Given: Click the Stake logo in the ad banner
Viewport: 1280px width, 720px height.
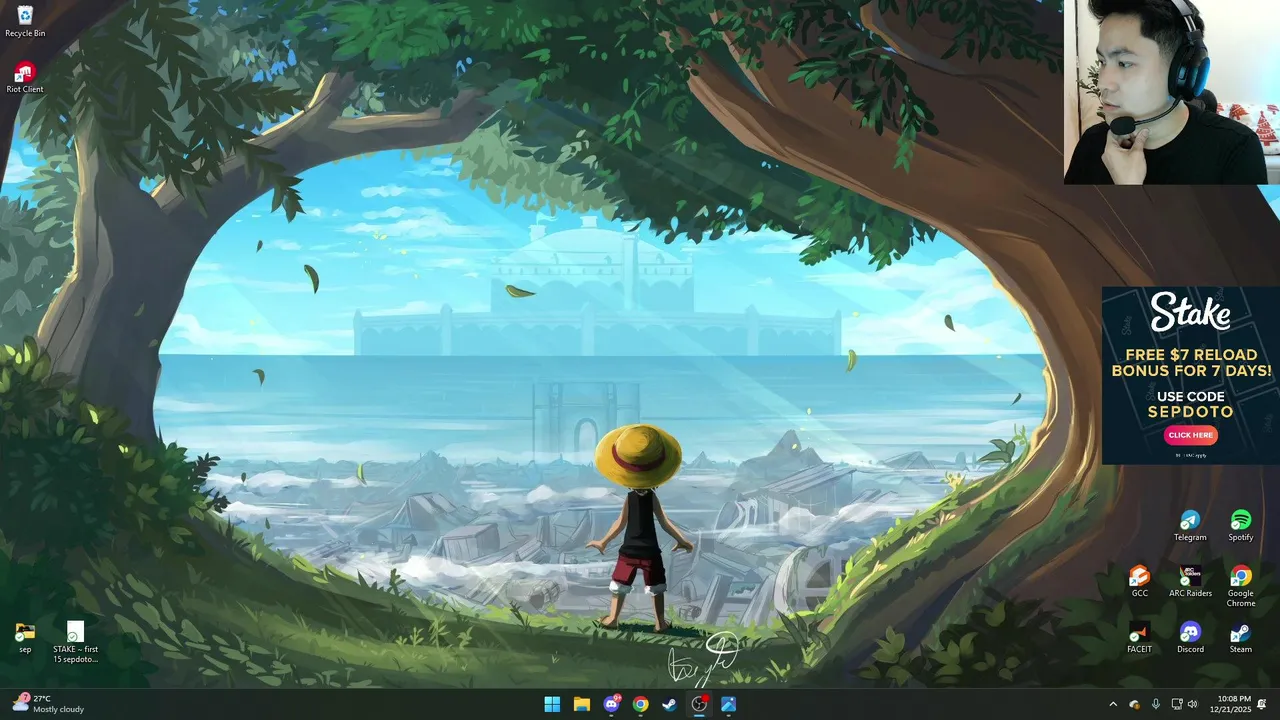Looking at the screenshot, I should pos(1190,313).
